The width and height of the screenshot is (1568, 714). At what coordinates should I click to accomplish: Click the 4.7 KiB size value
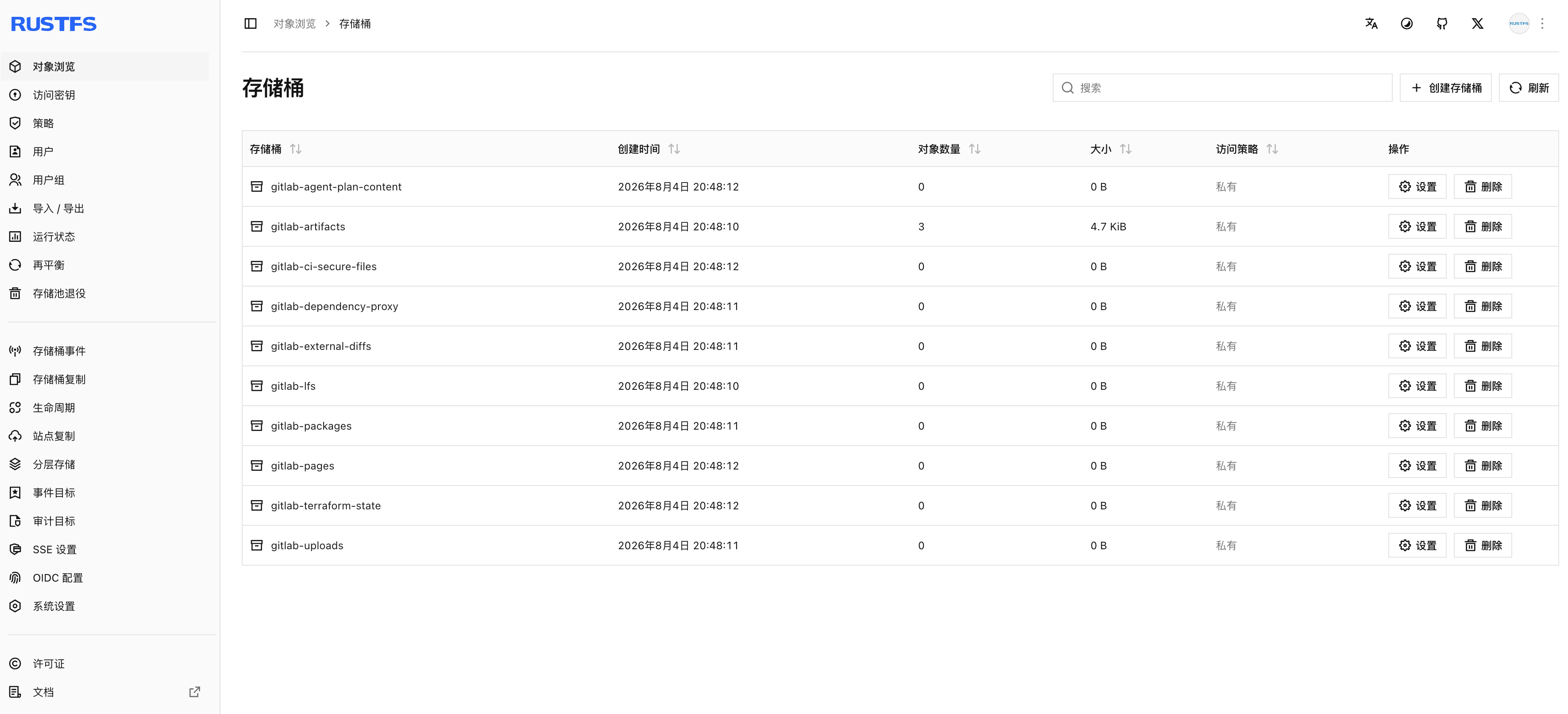(x=1108, y=226)
